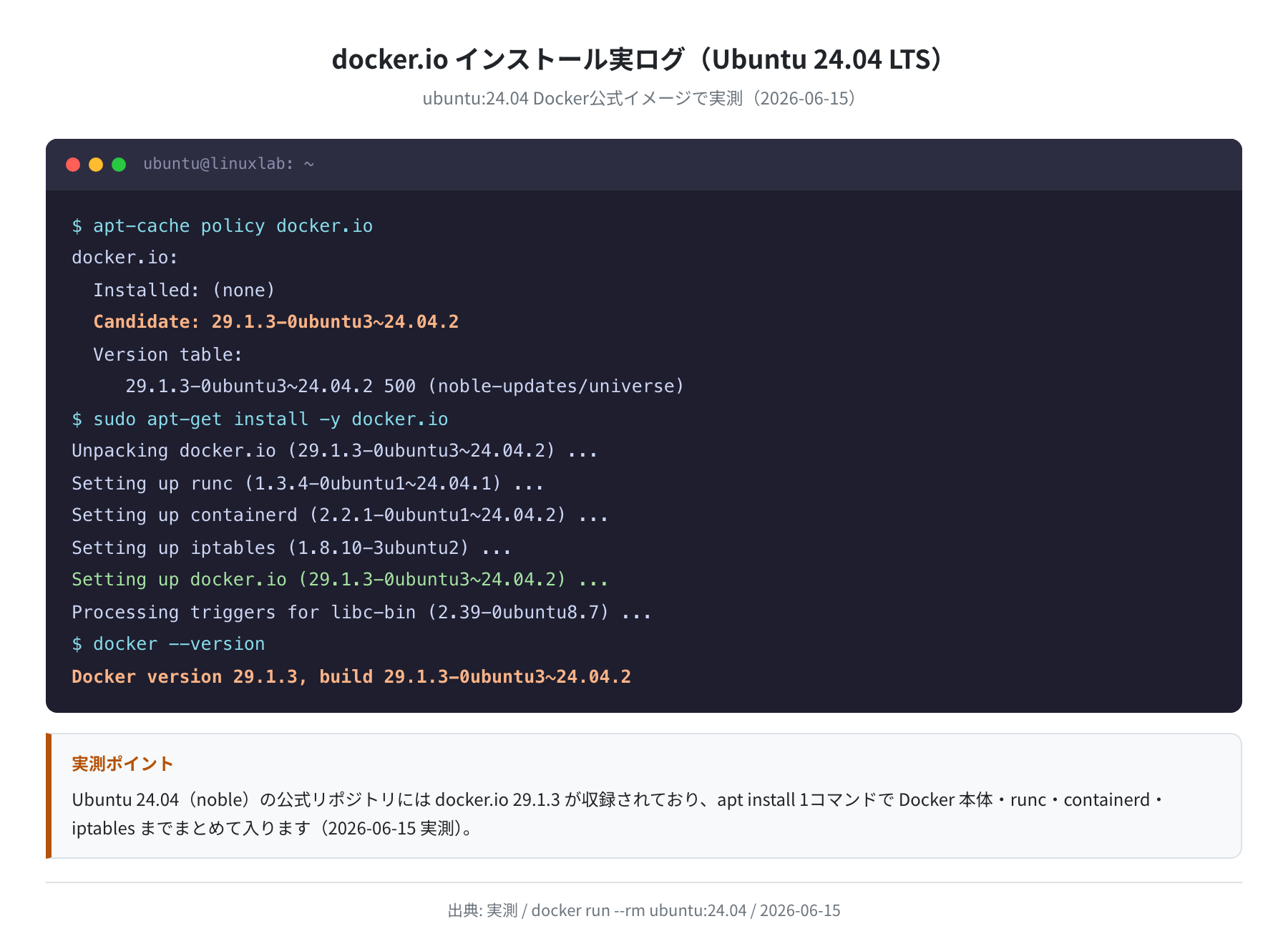Click the command sudo apt-get install -y docker.io

click(x=260, y=419)
